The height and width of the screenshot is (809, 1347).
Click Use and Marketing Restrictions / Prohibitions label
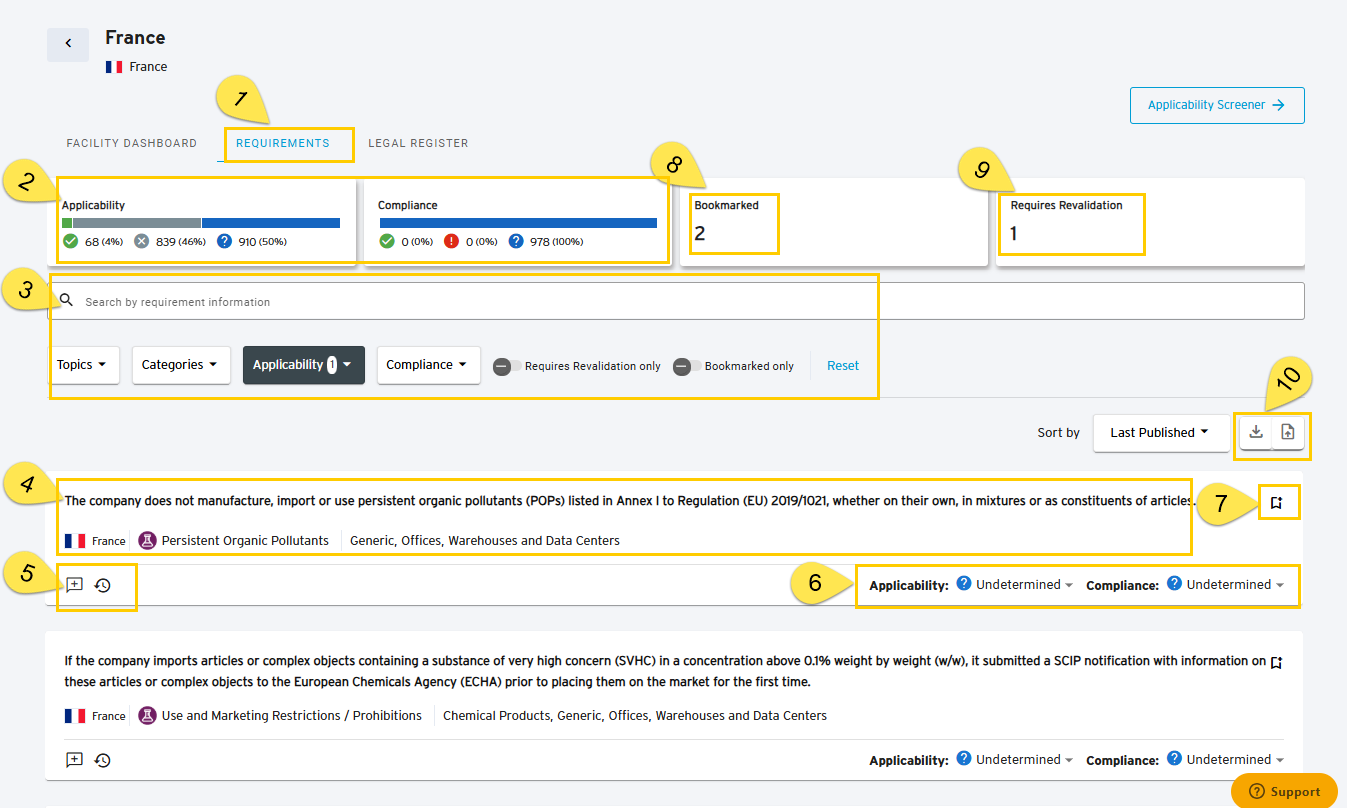tap(292, 716)
